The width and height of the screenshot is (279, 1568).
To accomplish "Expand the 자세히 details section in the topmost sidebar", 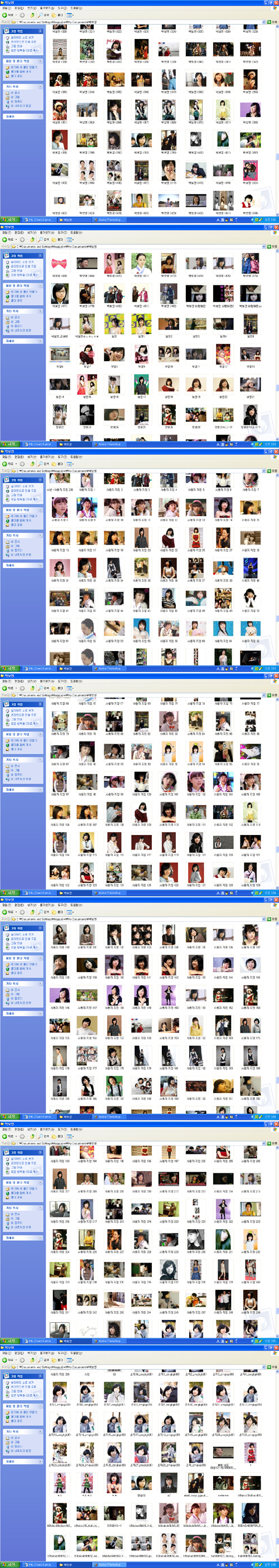I will pyautogui.click(x=40, y=116).
